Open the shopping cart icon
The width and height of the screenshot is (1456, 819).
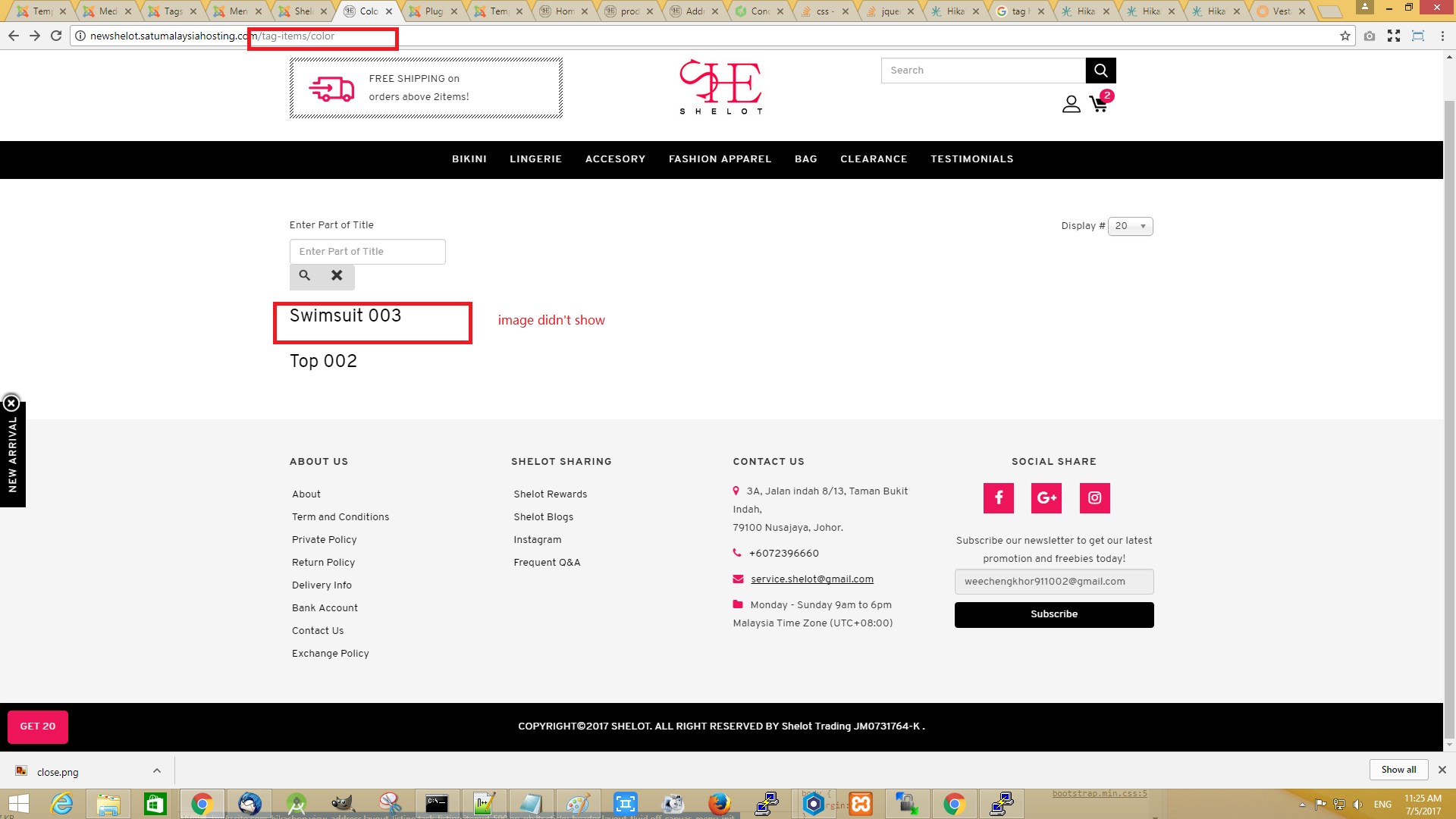1099,104
